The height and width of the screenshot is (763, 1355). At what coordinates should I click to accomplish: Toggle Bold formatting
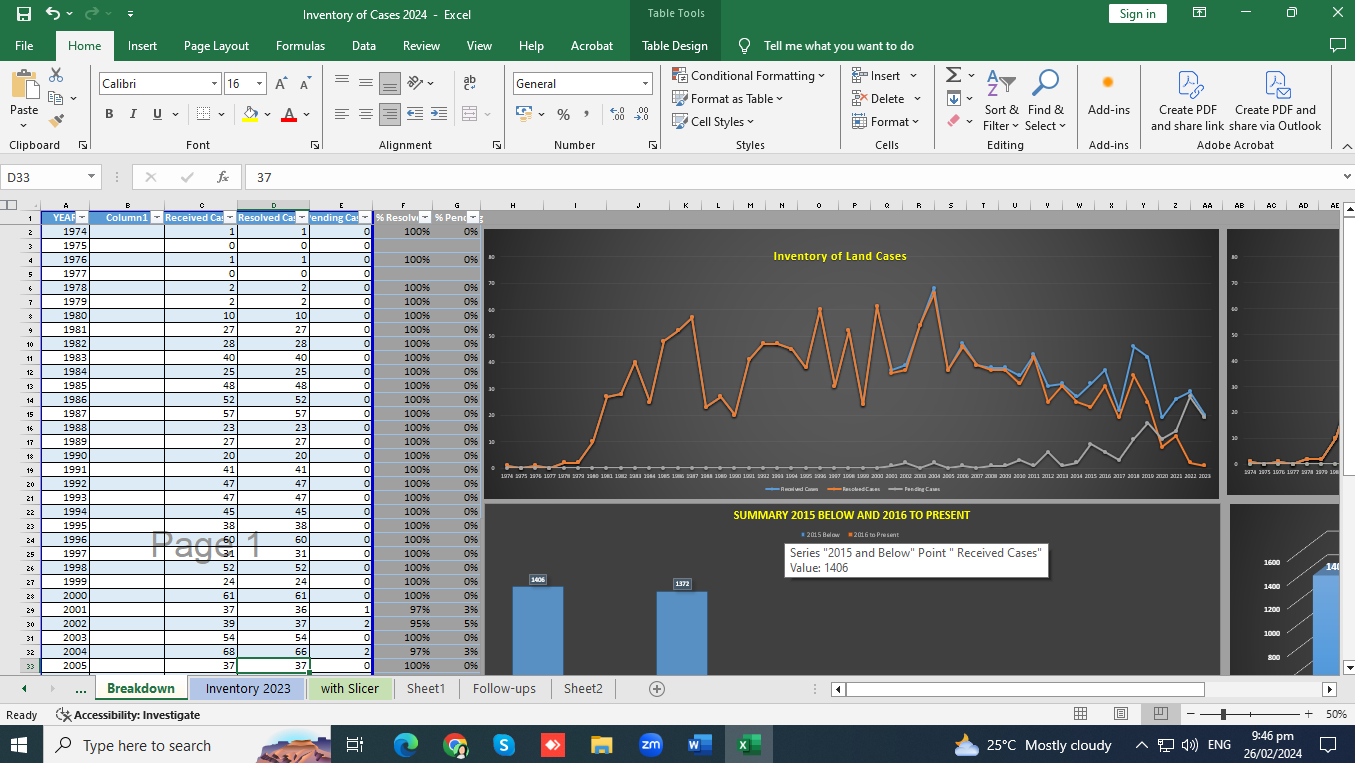point(109,114)
